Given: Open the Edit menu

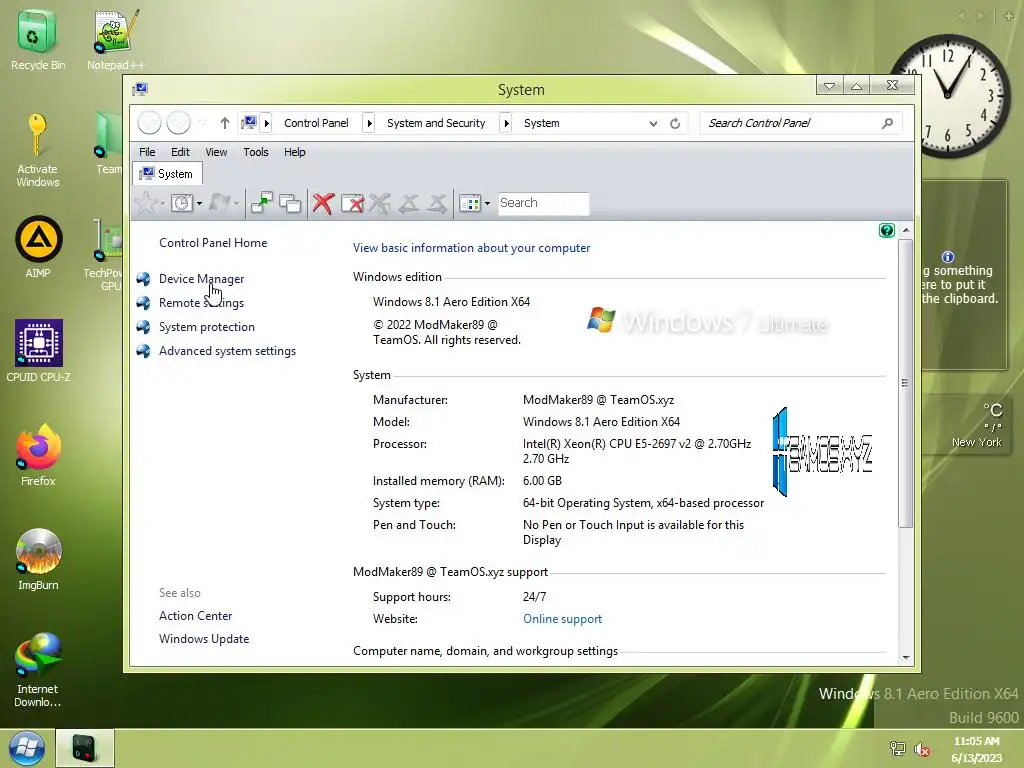Looking at the screenshot, I should click(x=180, y=152).
